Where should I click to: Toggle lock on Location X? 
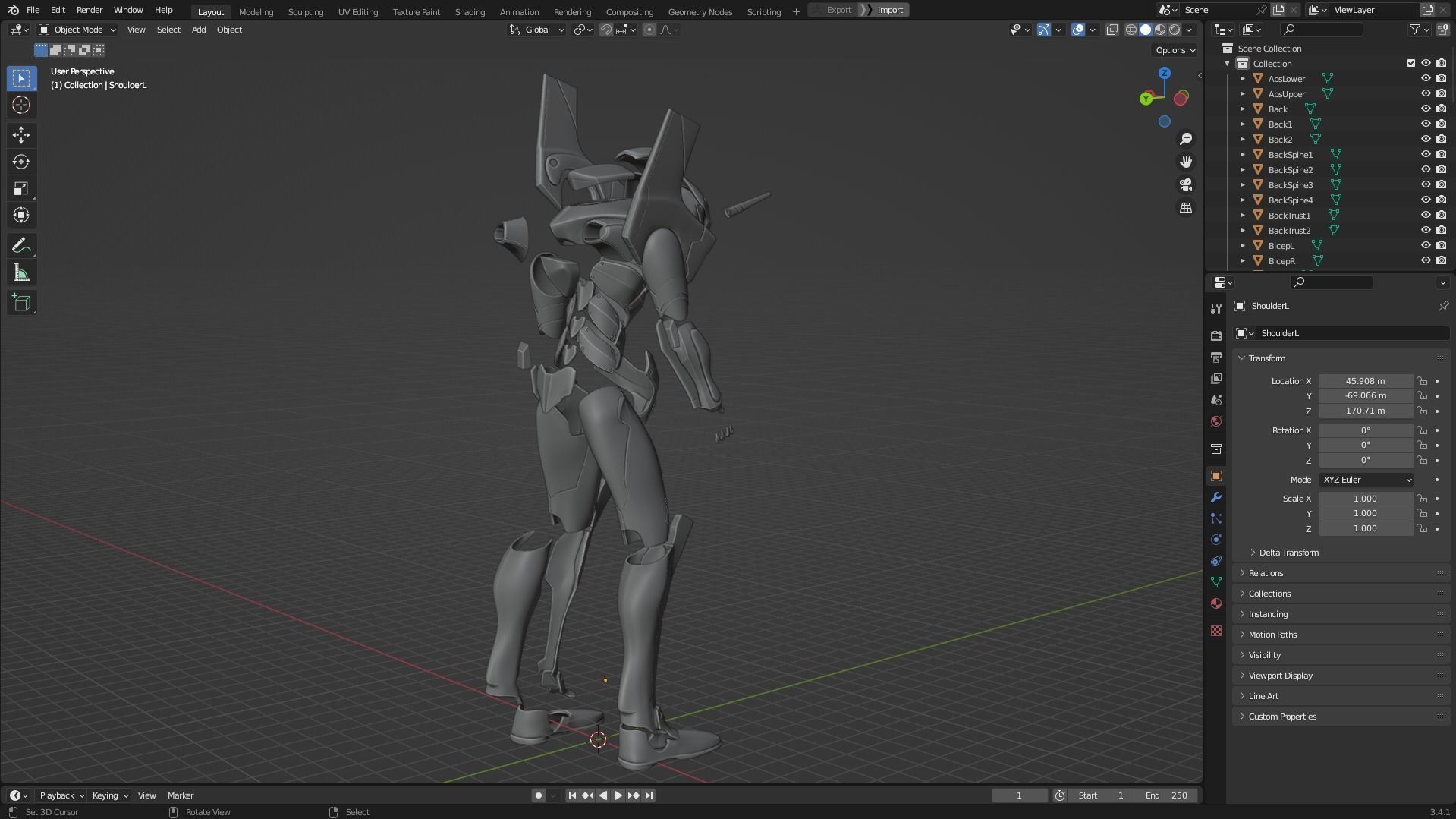pyautogui.click(x=1423, y=381)
